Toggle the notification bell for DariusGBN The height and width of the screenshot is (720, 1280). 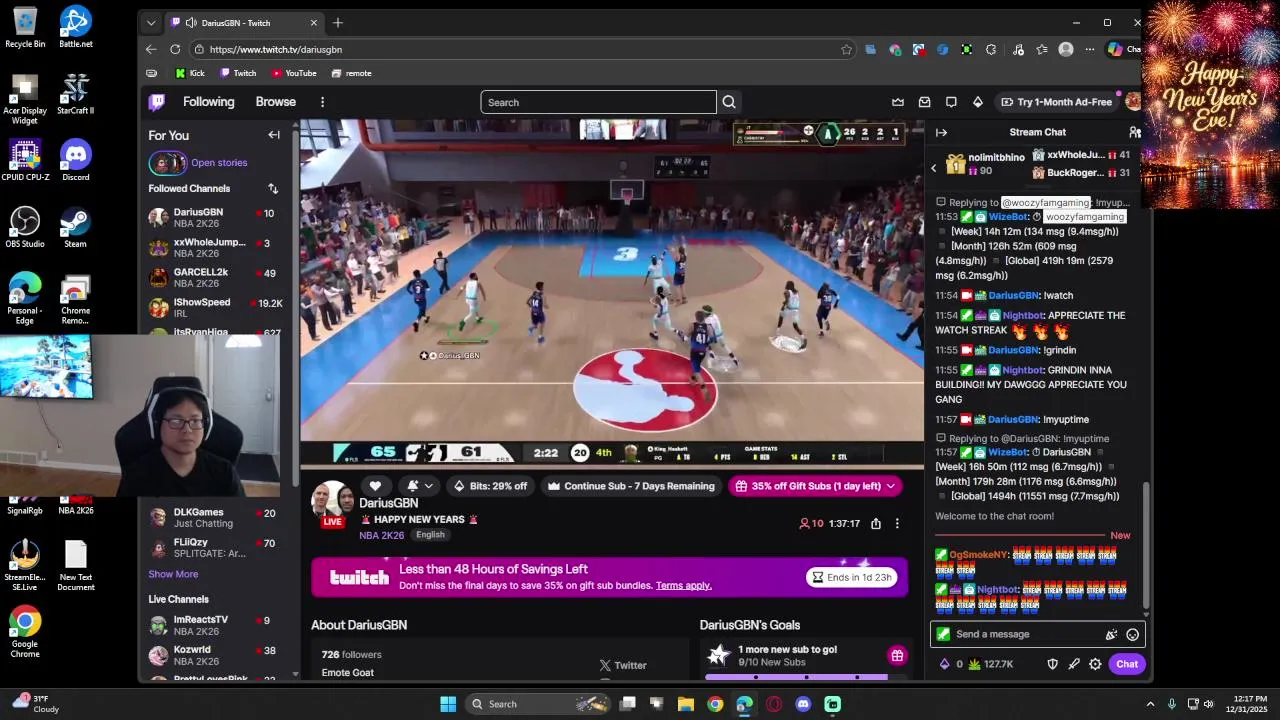tap(413, 486)
